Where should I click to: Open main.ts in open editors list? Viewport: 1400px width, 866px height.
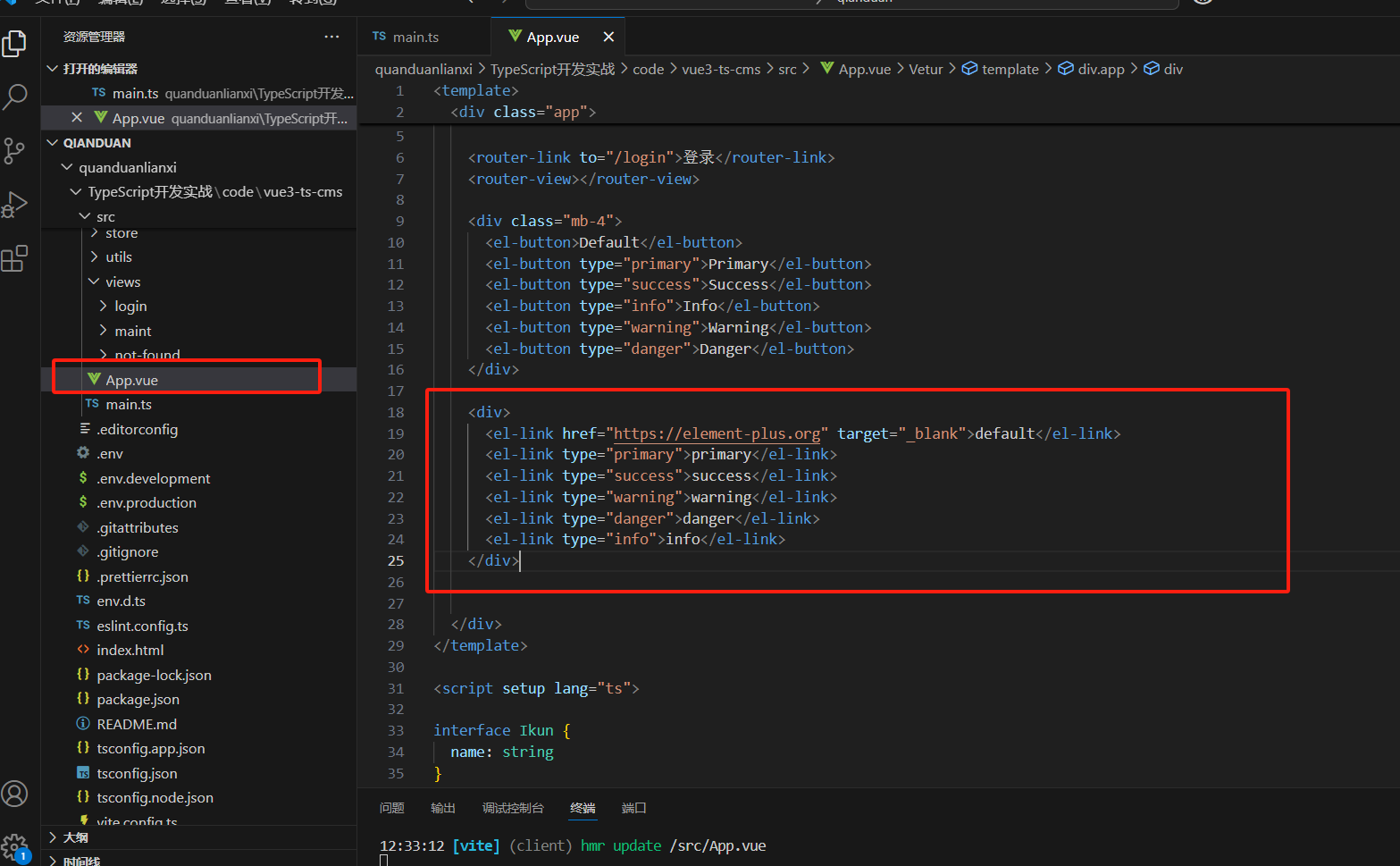[x=198, y=93]
